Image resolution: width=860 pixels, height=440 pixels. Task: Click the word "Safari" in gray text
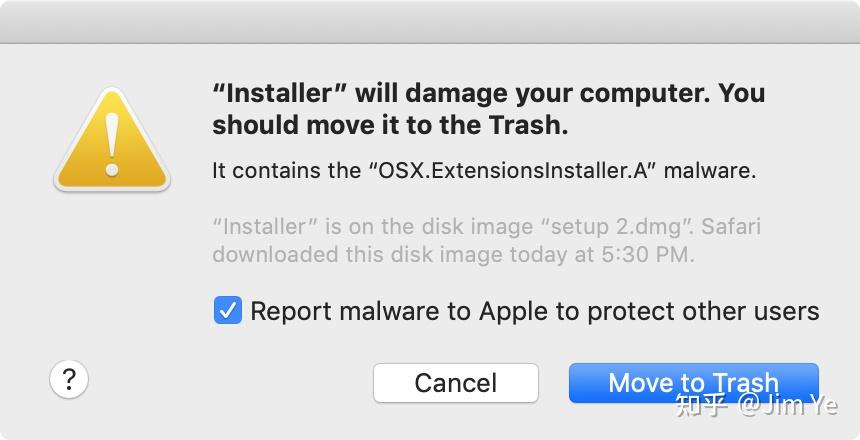click(x=731, y=226)
